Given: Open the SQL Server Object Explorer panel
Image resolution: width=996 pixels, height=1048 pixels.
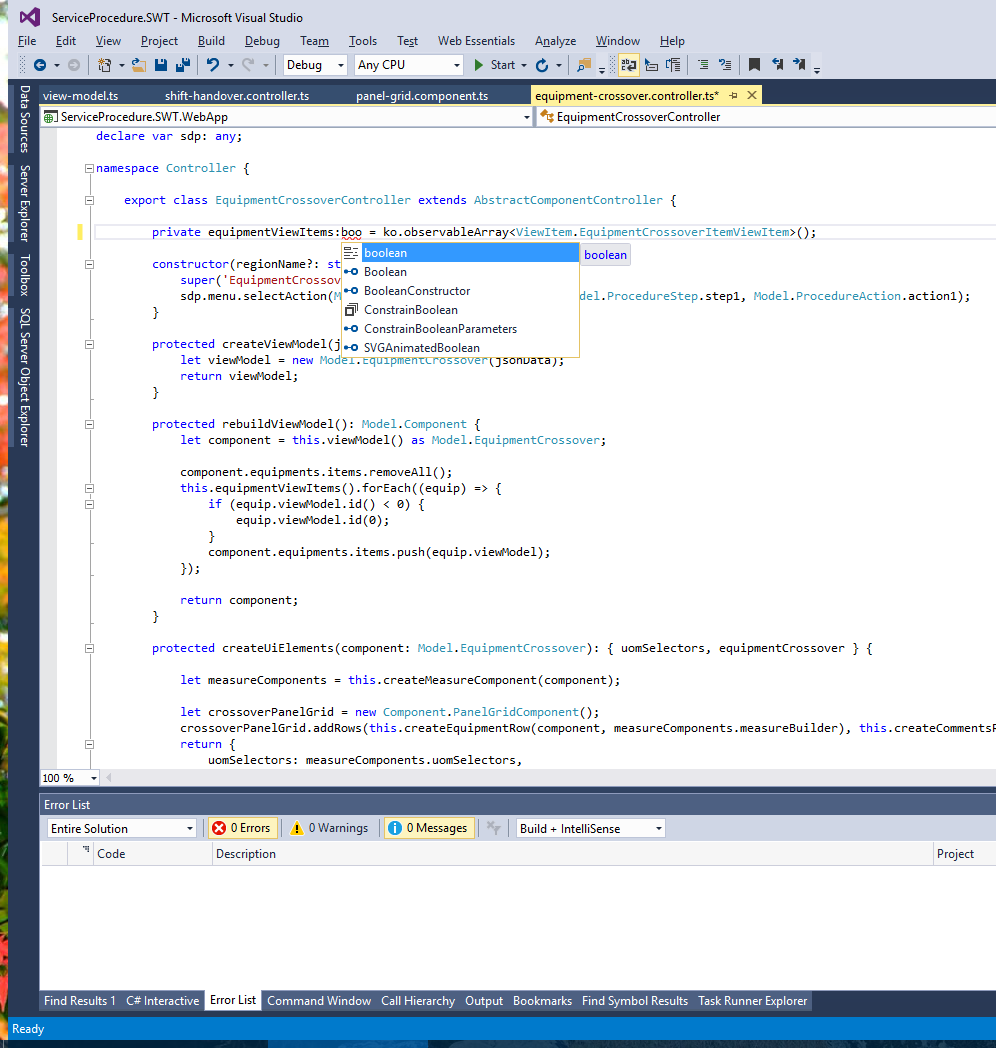Looking at the screenshot, I should point(24,377).
